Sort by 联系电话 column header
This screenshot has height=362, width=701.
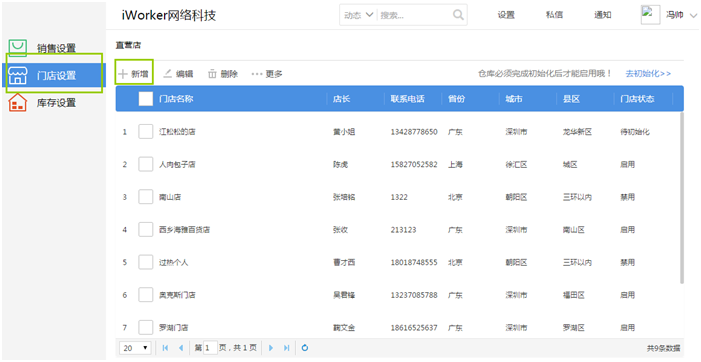[x=407, y=99]
